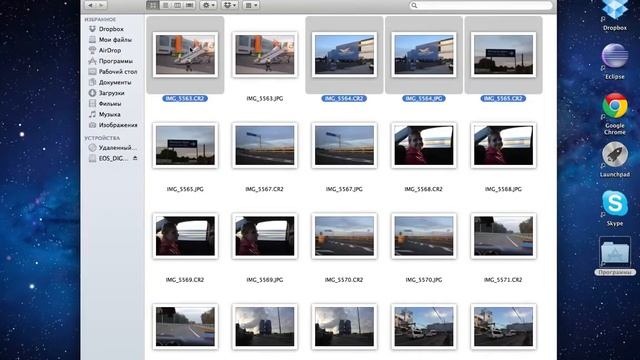Click the IMG_5565.CR2 file name label
640x360 pixels.
pyautogui.click(x=503, y=98)
